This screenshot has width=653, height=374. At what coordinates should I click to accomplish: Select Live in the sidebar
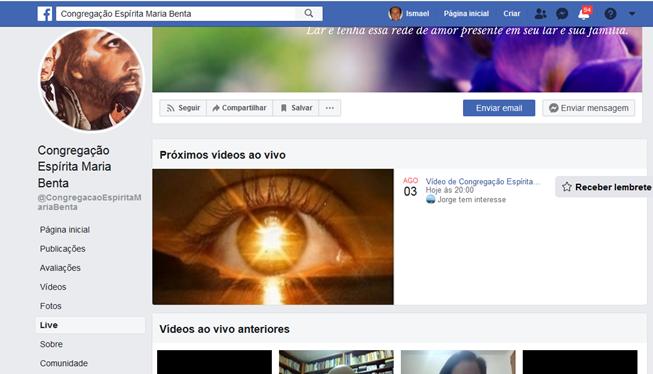[90, 325]
